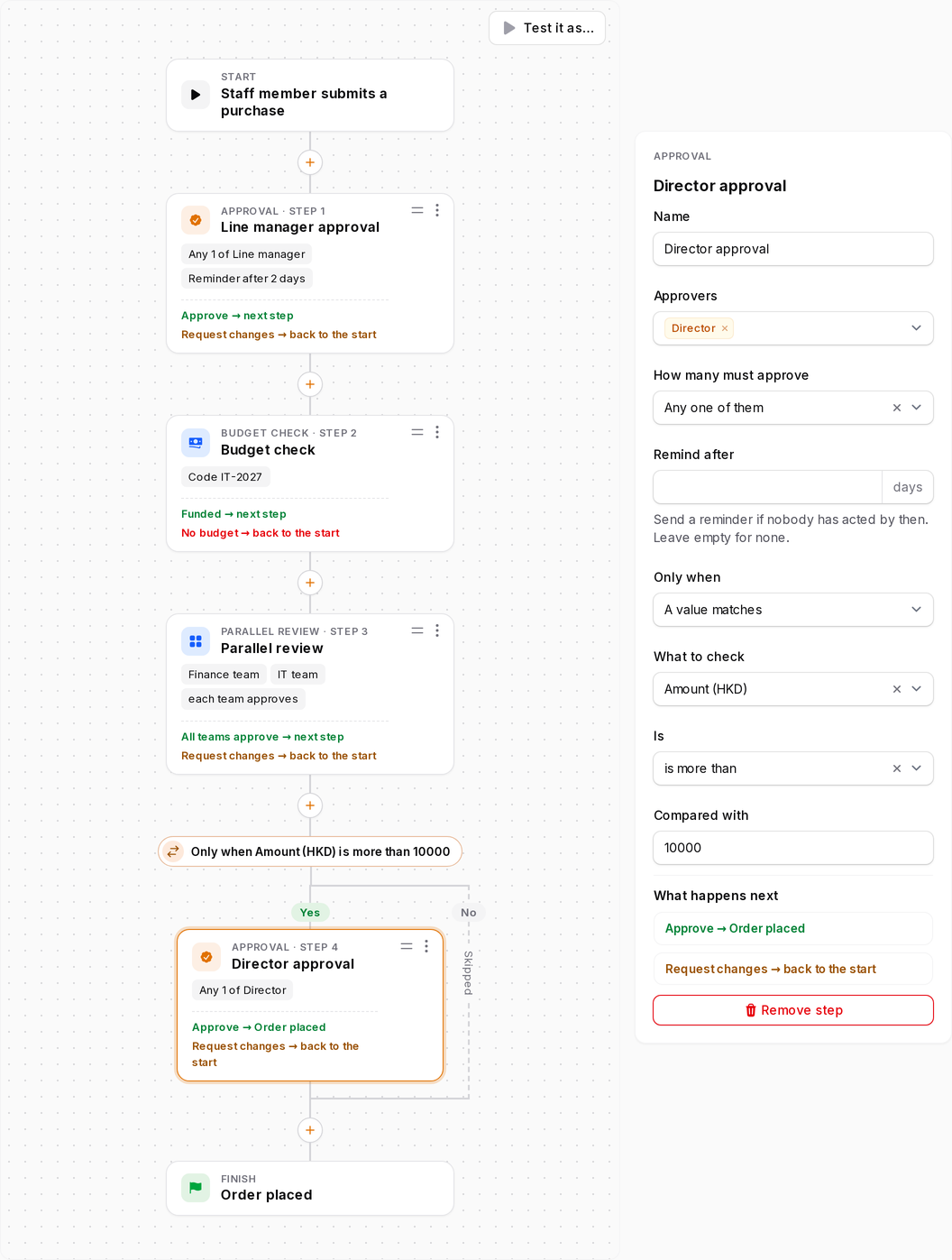This screenshot has width=952, height=1260.
Task: Click 'Approve → next step' under Line manager
Action: point(237,316)
